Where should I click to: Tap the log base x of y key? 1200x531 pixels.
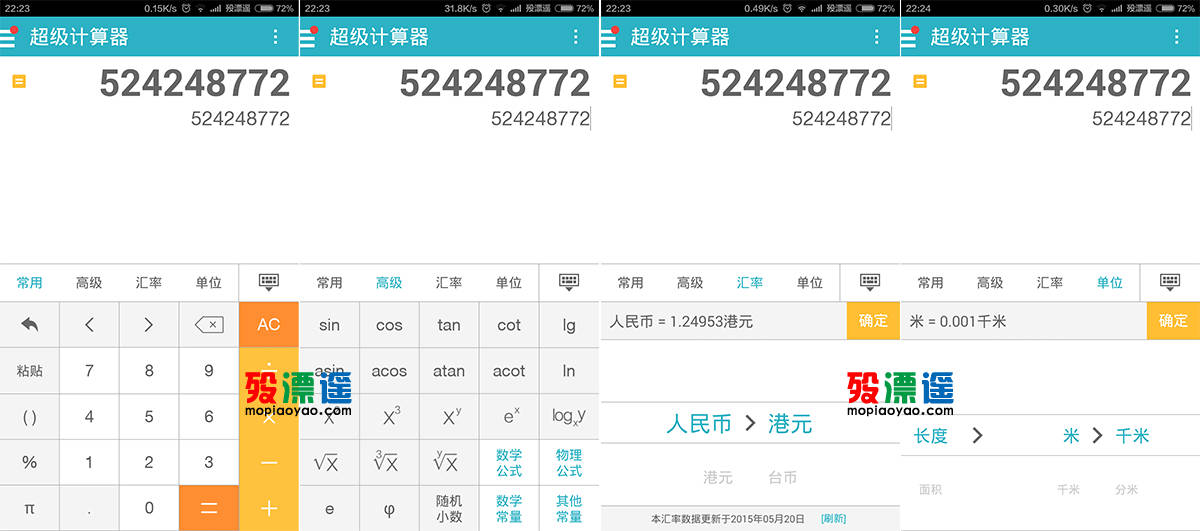[x=569, y=417]
